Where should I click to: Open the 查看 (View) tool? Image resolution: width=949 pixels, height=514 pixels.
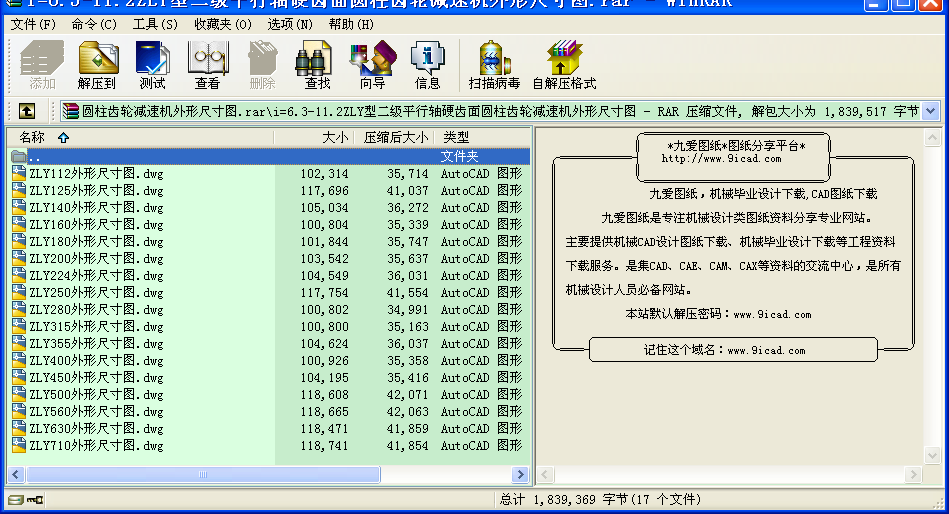pos(207,66)
